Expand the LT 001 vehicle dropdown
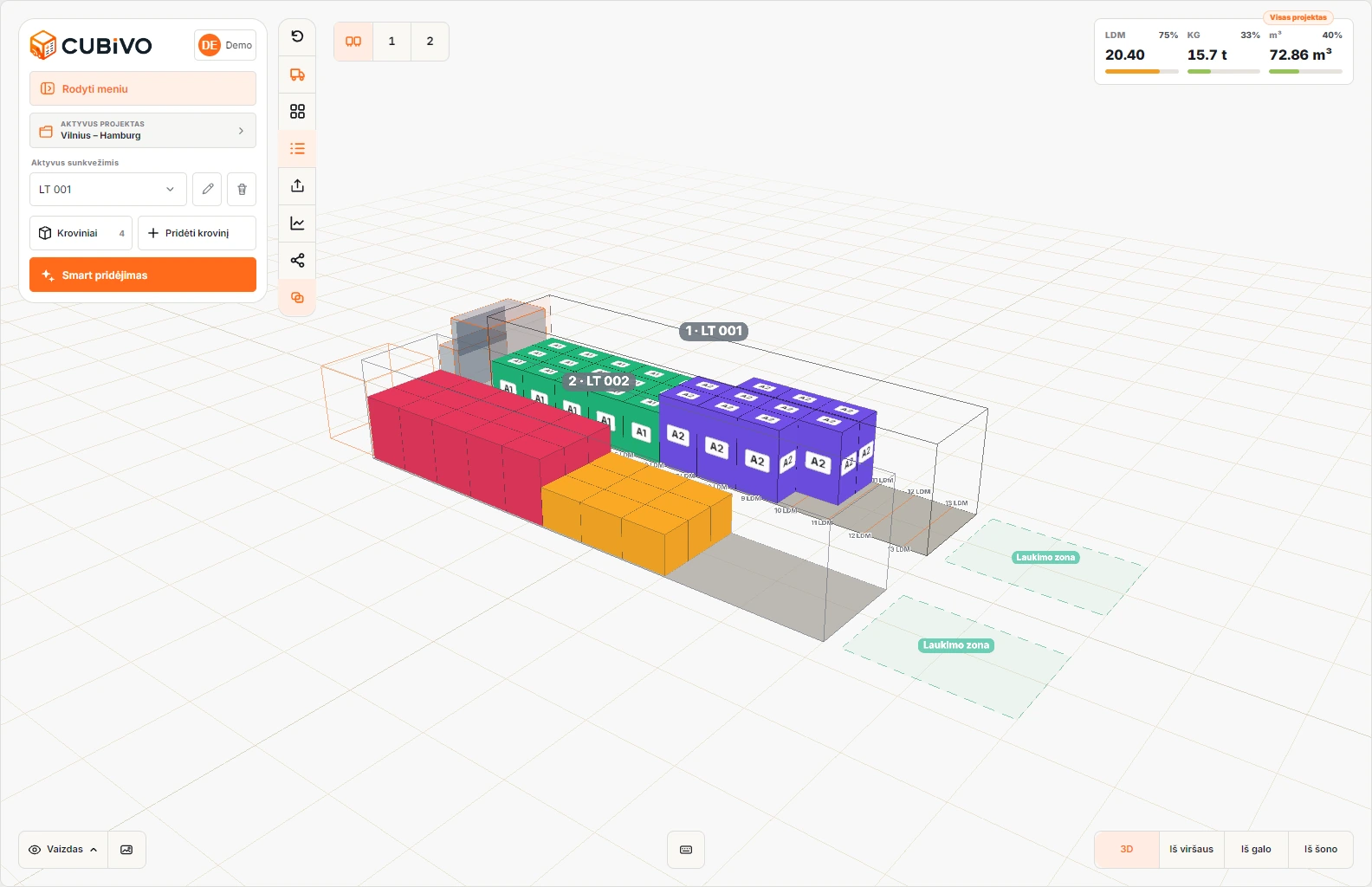 107,189
